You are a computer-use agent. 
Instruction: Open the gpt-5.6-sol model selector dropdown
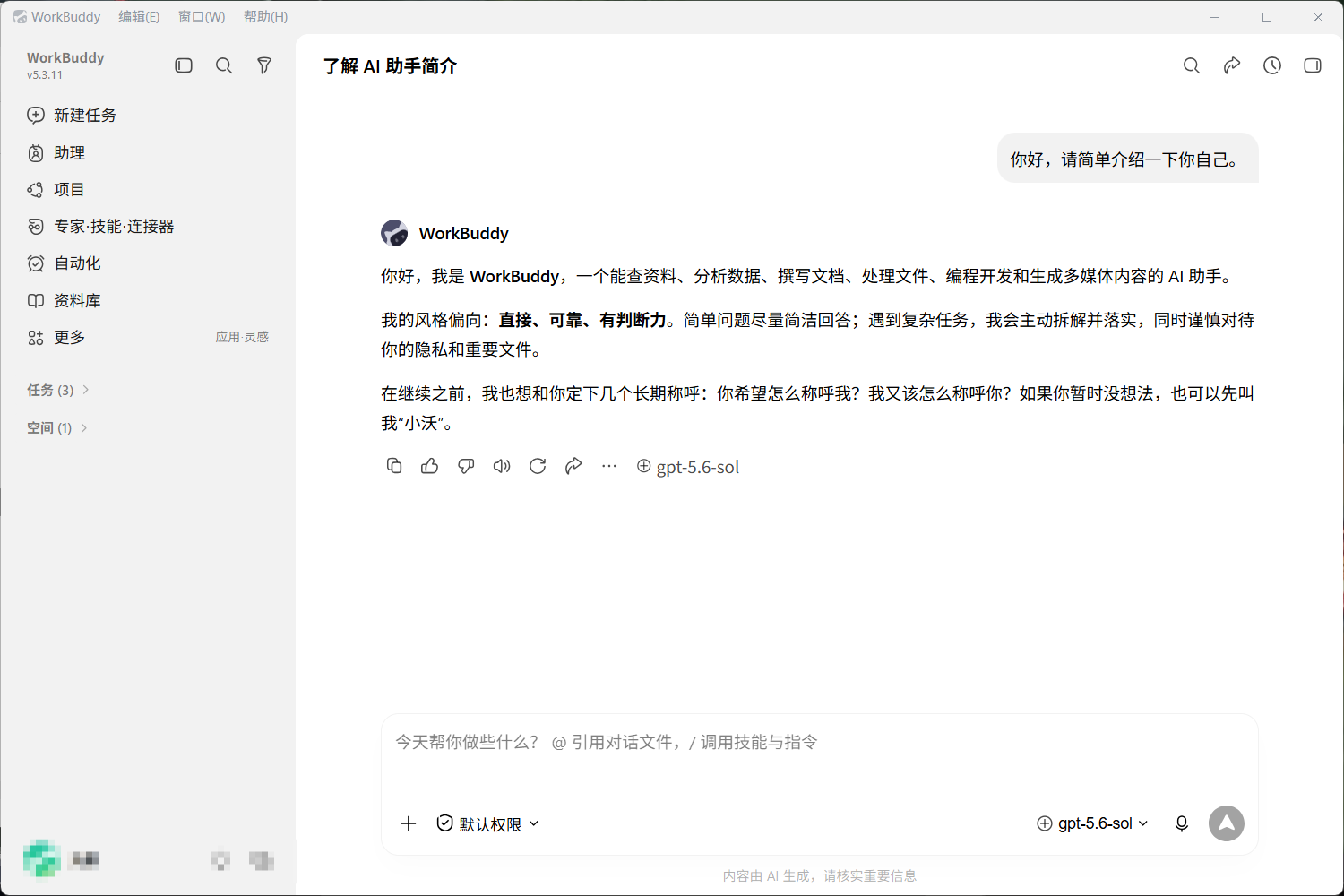tap(1092, 823)
